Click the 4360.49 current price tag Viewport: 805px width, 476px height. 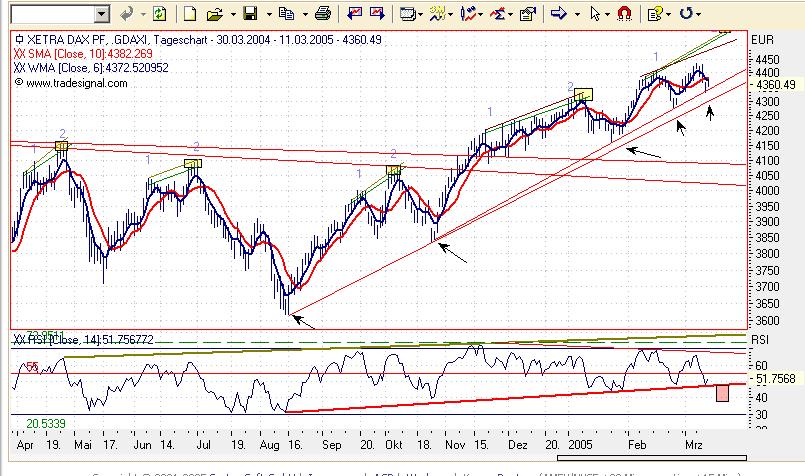point(776,85)
